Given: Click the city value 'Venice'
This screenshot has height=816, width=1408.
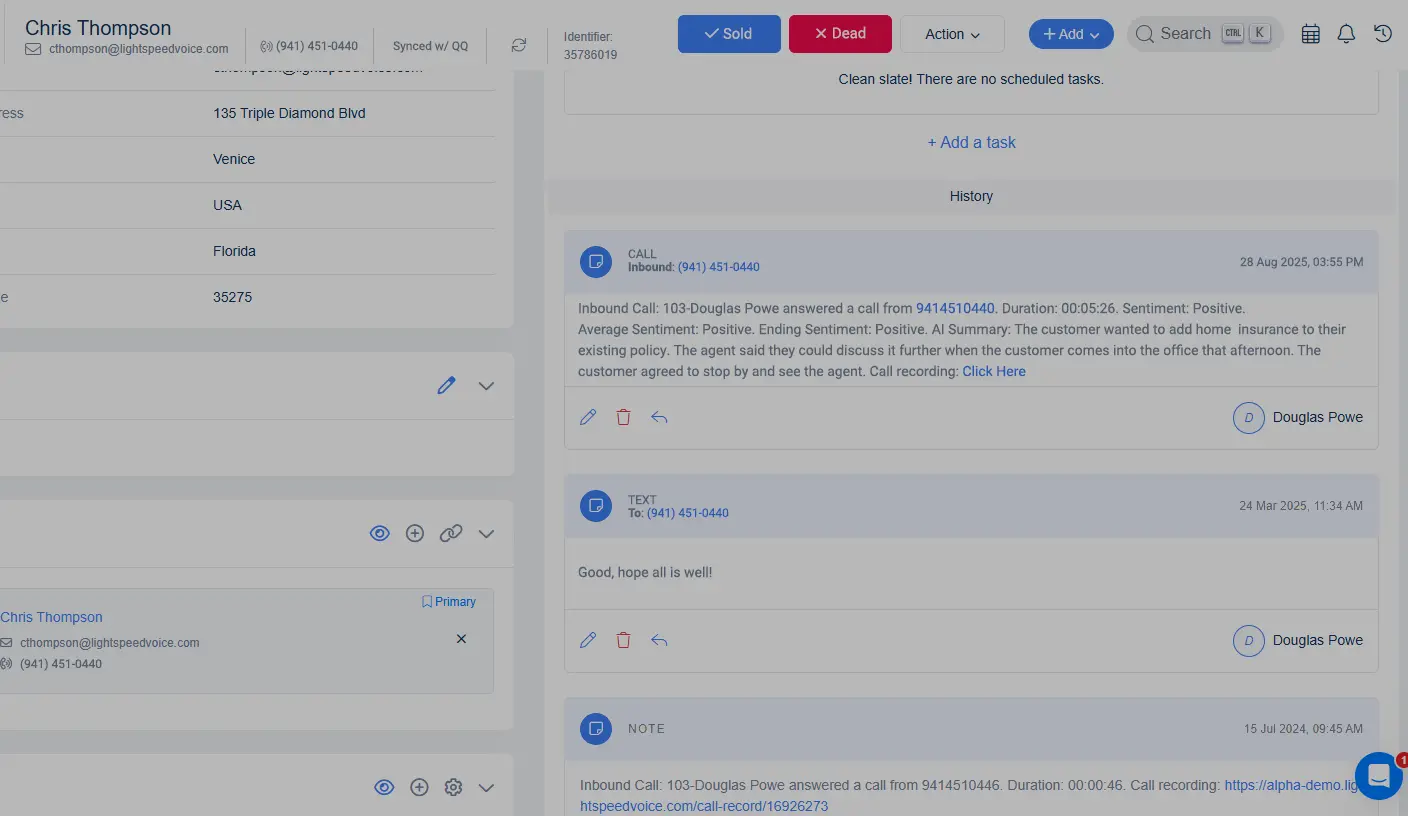Looking at the screenshot, I should tap(234, 159).
